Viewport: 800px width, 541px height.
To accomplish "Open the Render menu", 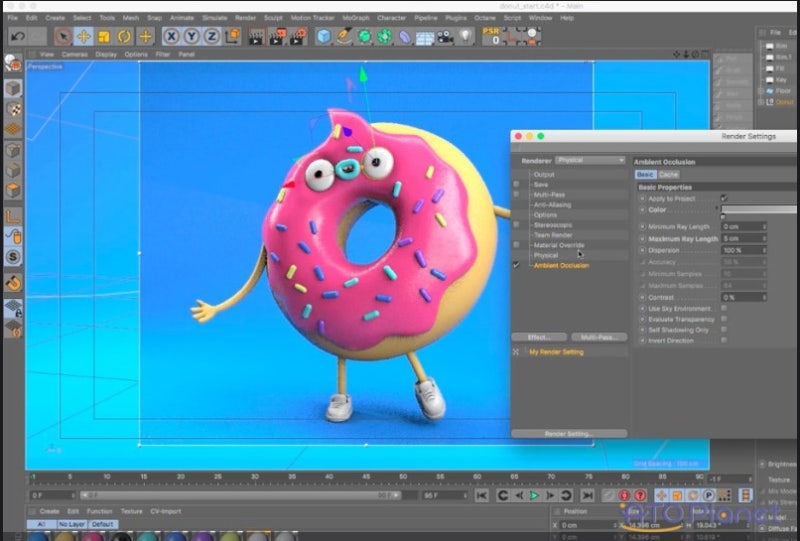I will coord(245,18).
